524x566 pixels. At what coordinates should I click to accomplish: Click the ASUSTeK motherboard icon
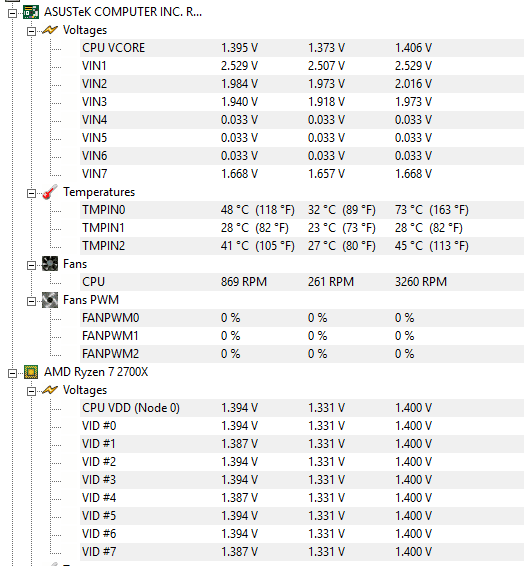(31, 12)
